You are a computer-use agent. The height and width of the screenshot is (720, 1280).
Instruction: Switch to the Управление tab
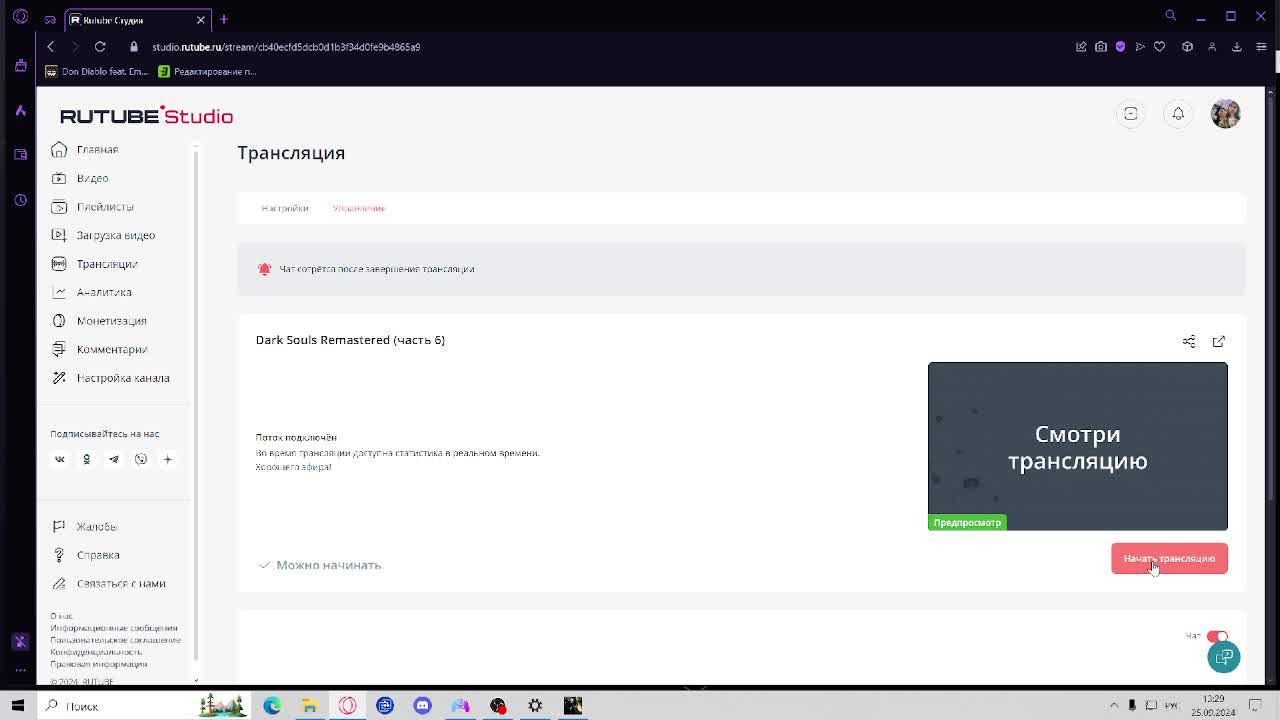359,208
